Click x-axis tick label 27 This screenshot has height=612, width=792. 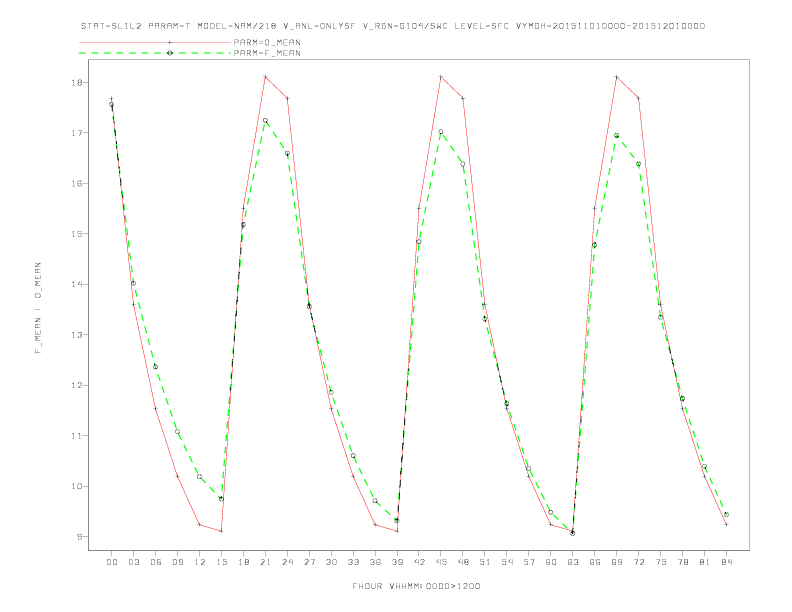(x=309, y=562)
